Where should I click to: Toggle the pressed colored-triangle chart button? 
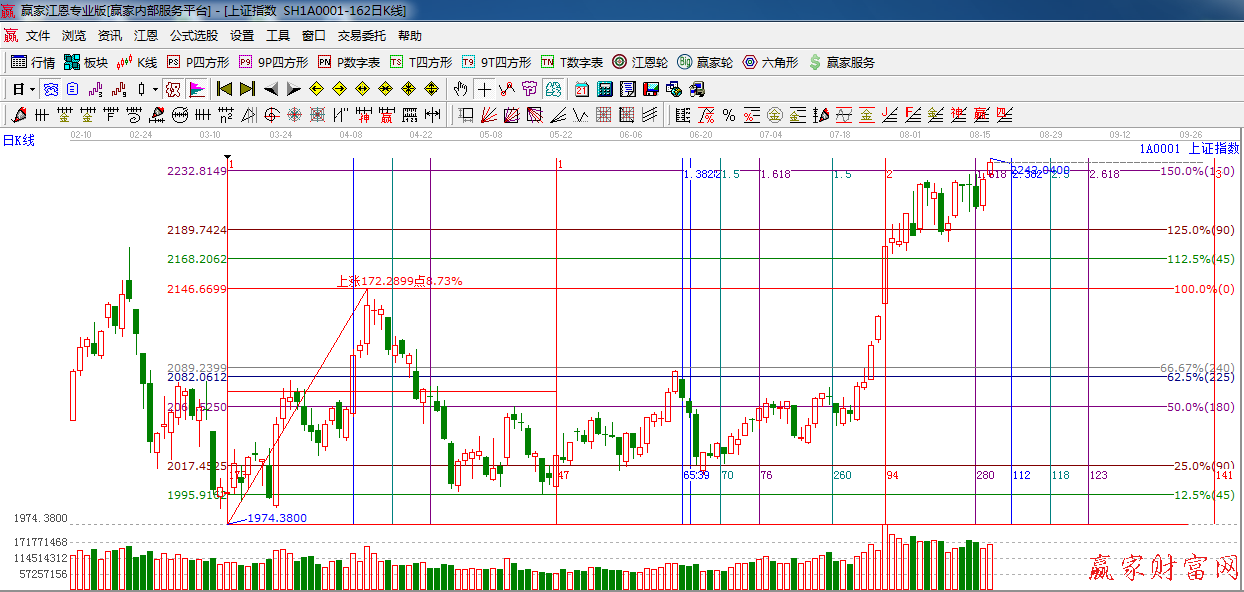[x=197, y=89]
